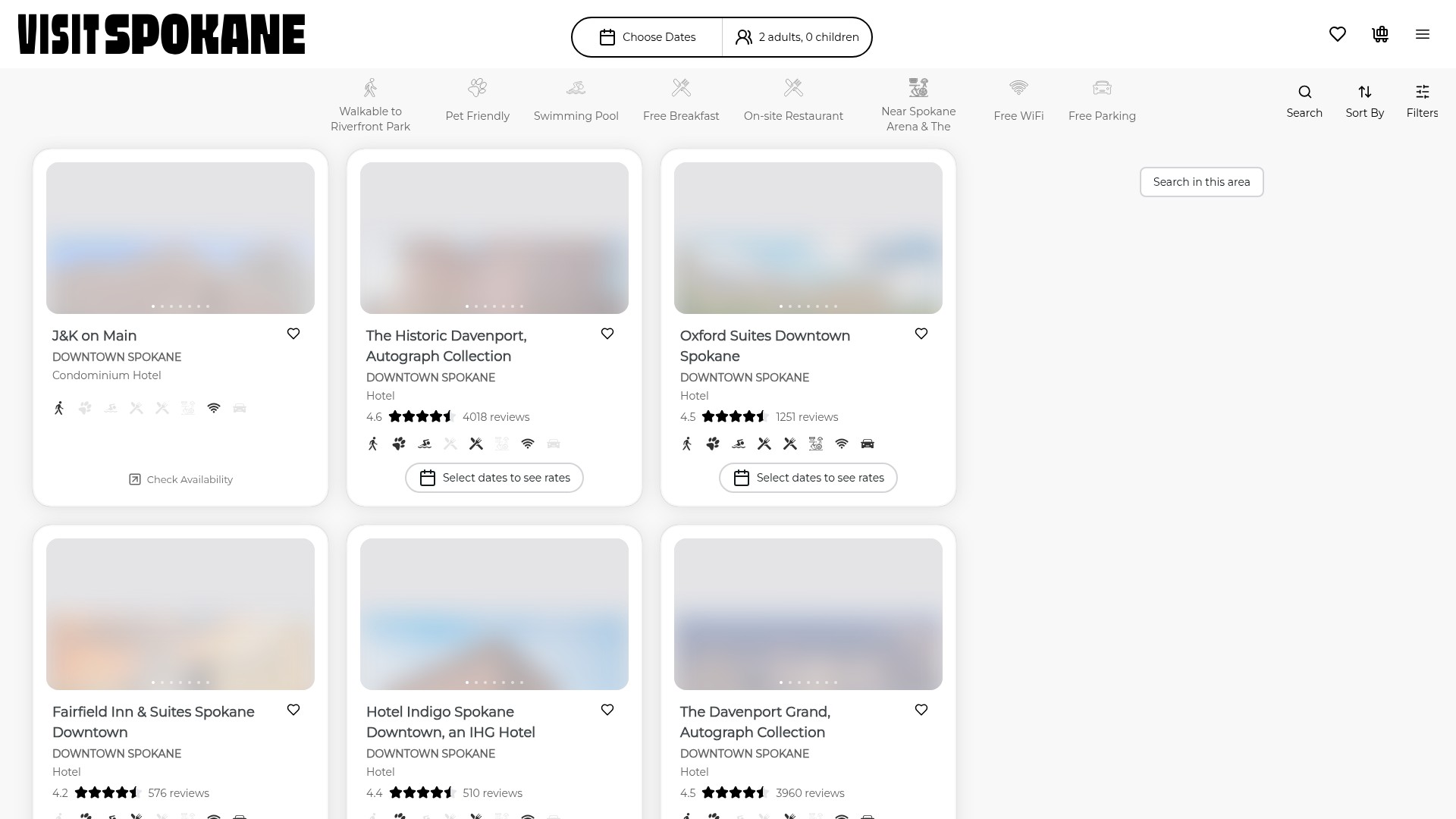Screen dimensions: 1456x819
Task: Click swimming pool icon on Historic Davenport card
Action: (x=425, y=444)
